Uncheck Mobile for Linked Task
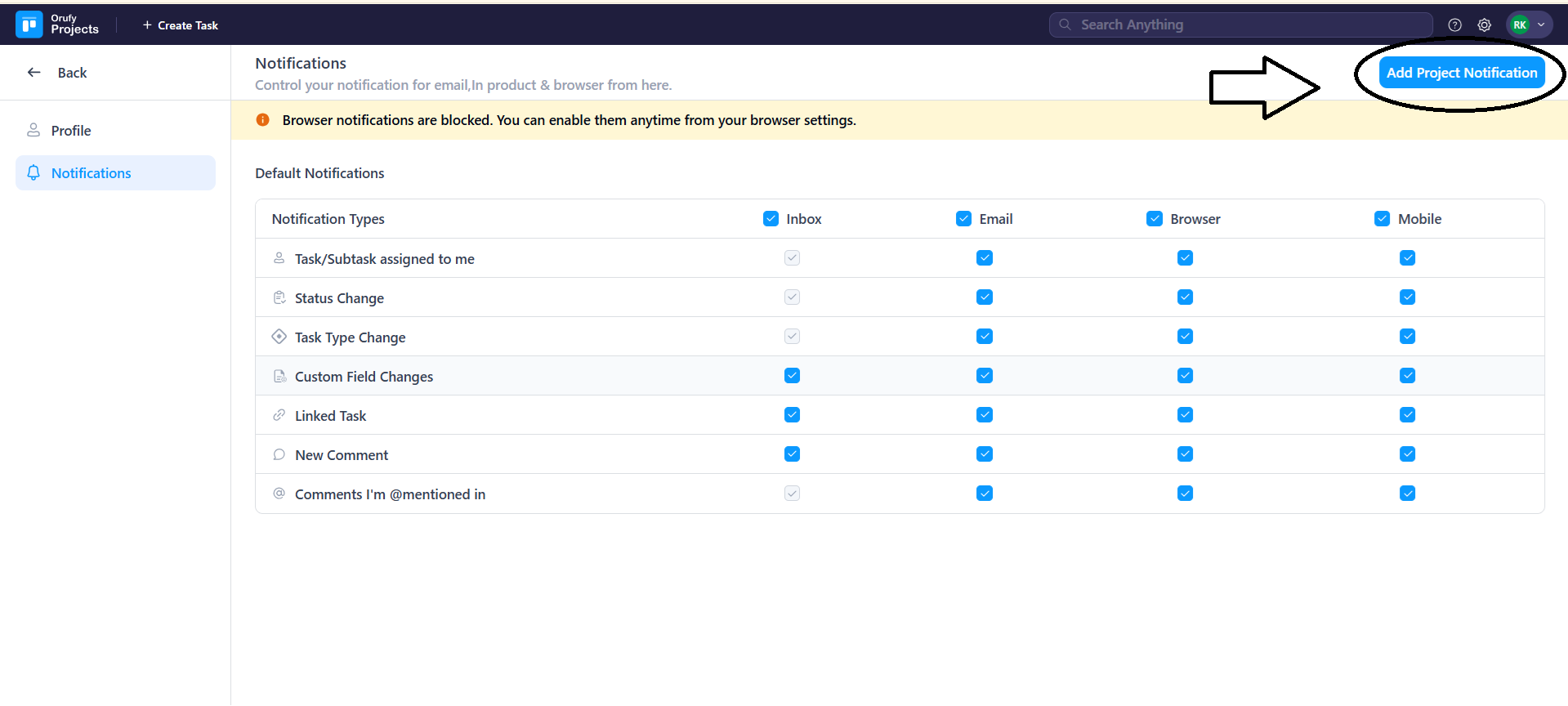Screen dimensions: 1568x706 coord(1407,415)
